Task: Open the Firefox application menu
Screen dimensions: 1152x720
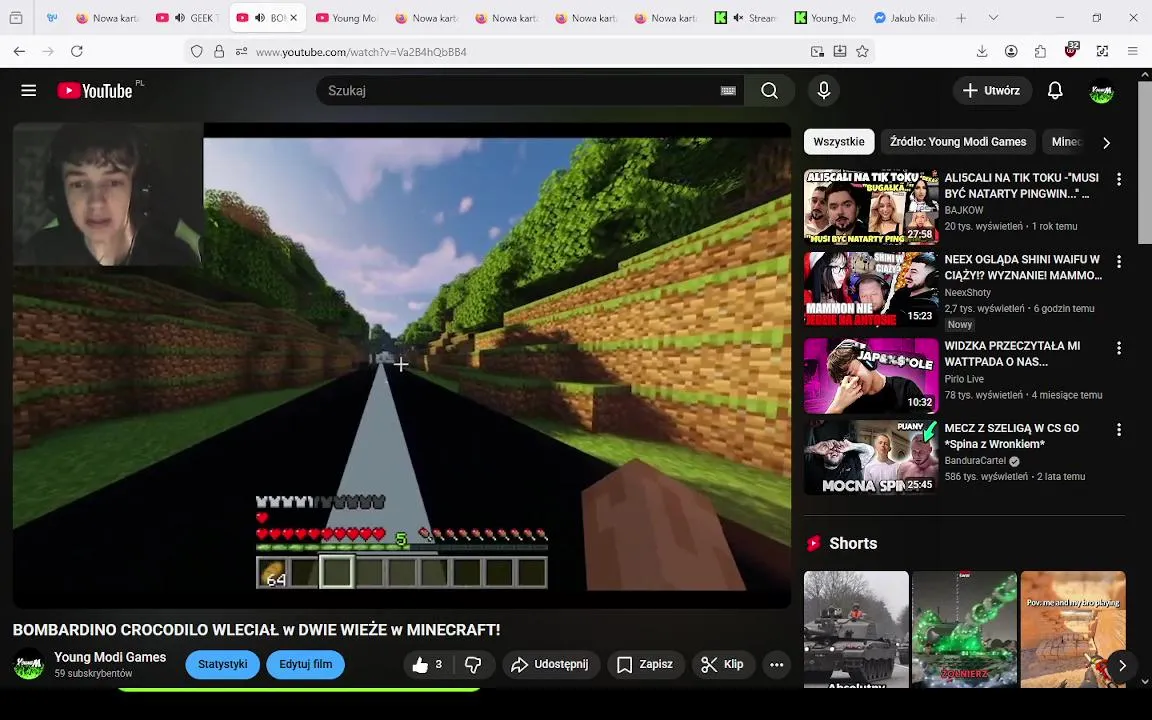Action: pos(1132,51)
